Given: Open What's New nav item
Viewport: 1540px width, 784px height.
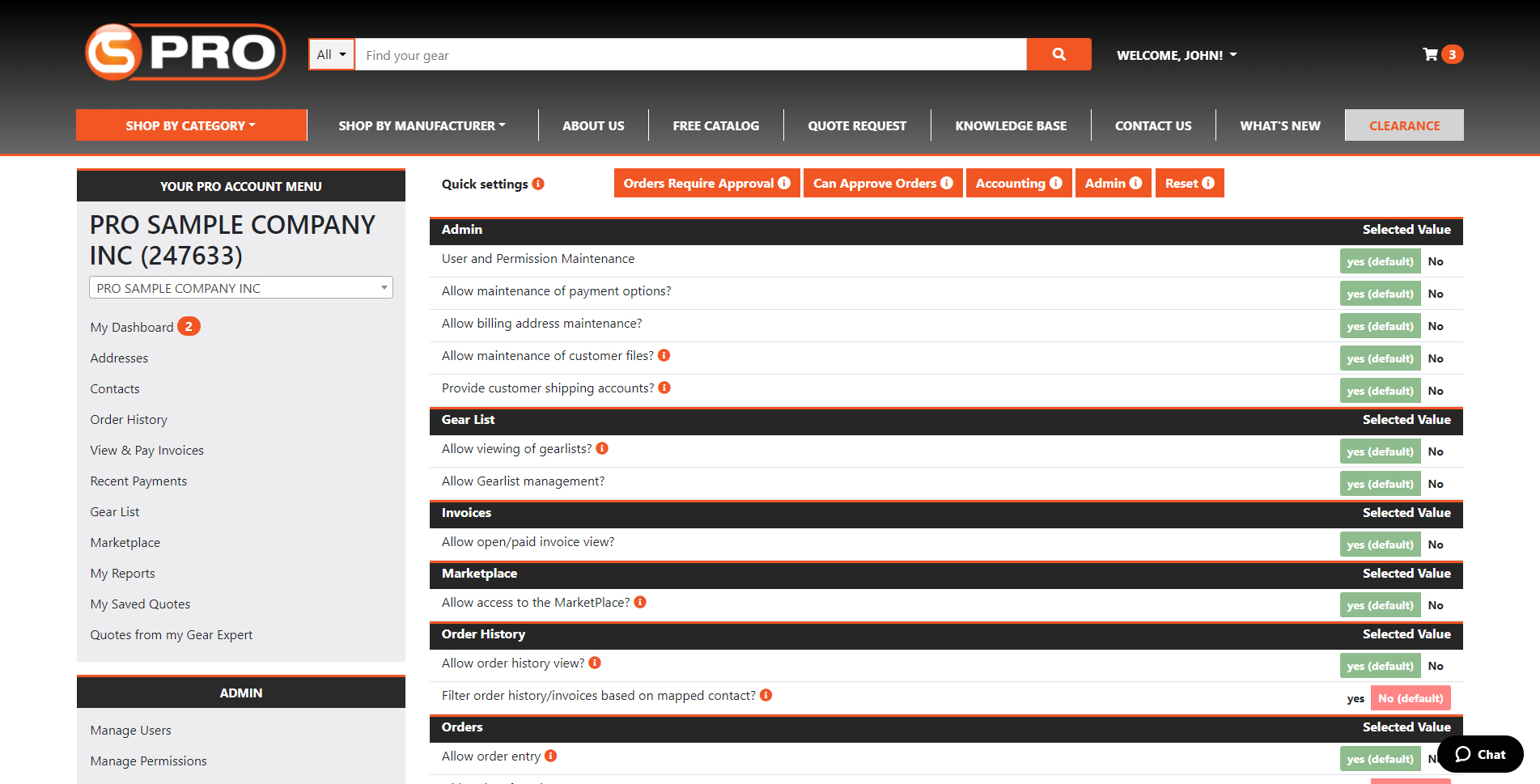Looking at the screenshot, I should coord(1280,125).
